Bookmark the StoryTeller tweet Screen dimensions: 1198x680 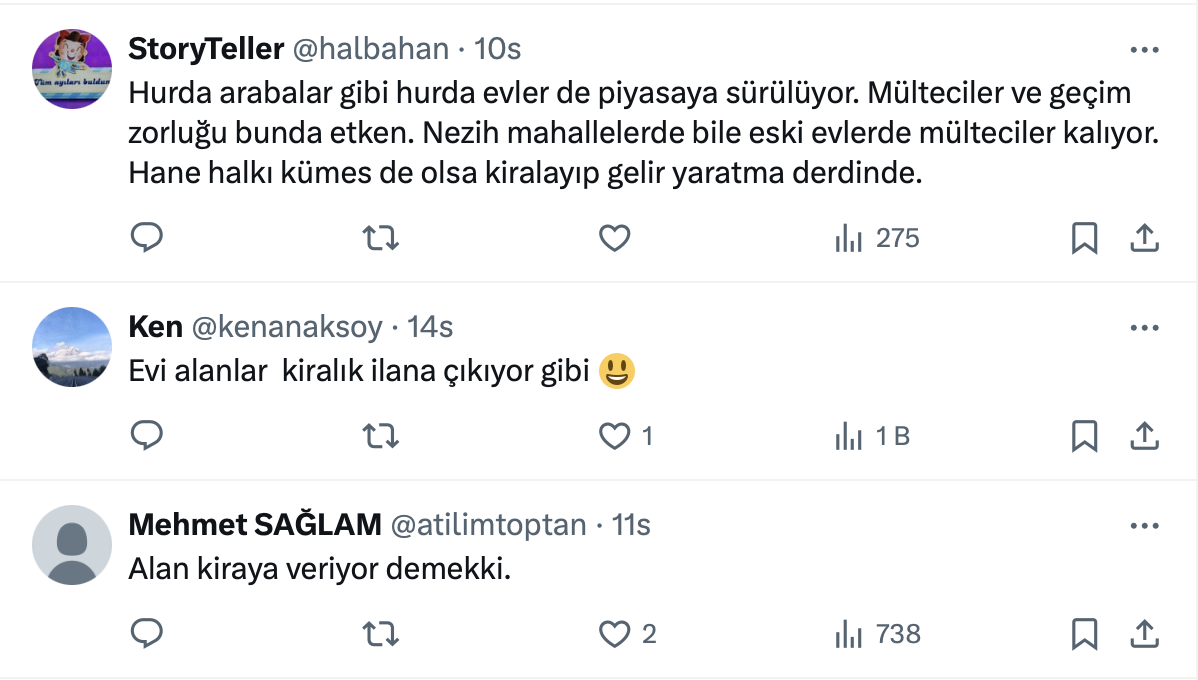[x=1085, y=238]
